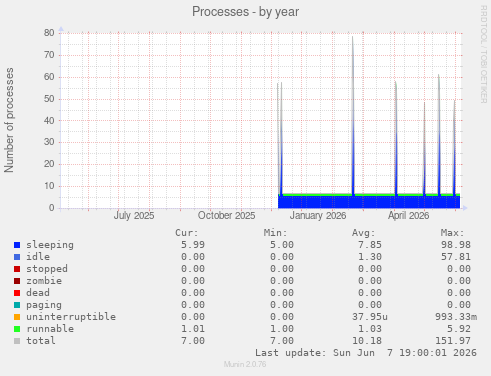Click the total legend color swatch
This screenshot has height=376, width=491.
point(17,341)
